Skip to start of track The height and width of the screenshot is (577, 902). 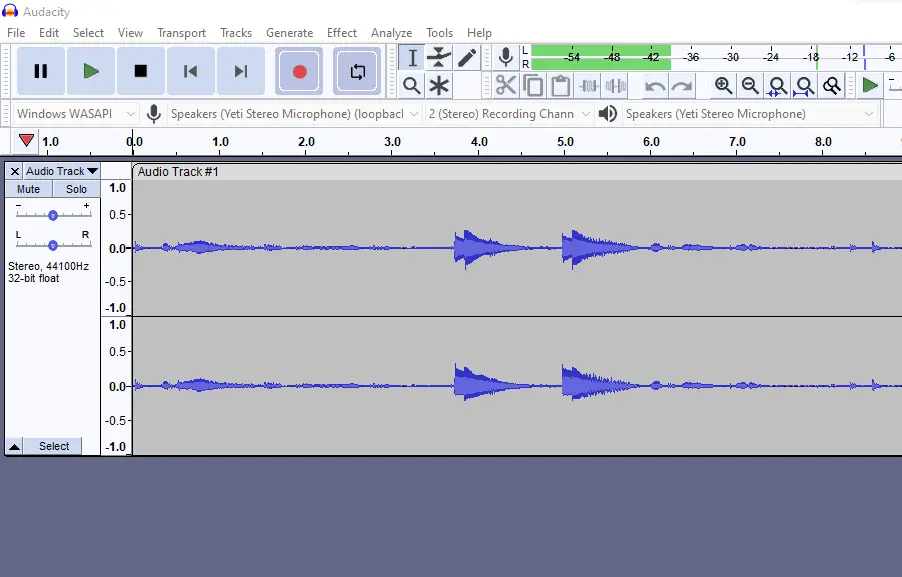click(190, 71)
